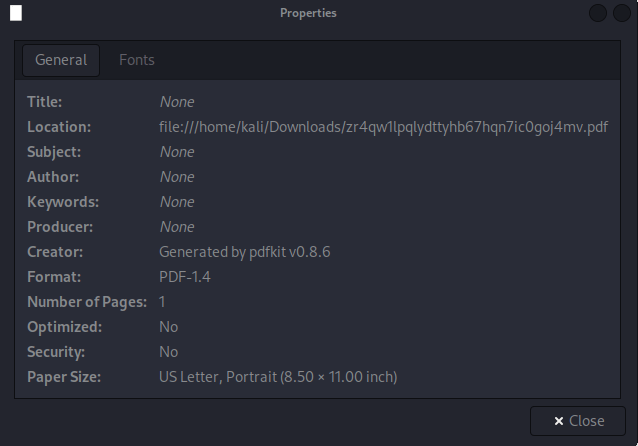
Task: Click the PDF-1.4 format value
Action: coord(186,277)
